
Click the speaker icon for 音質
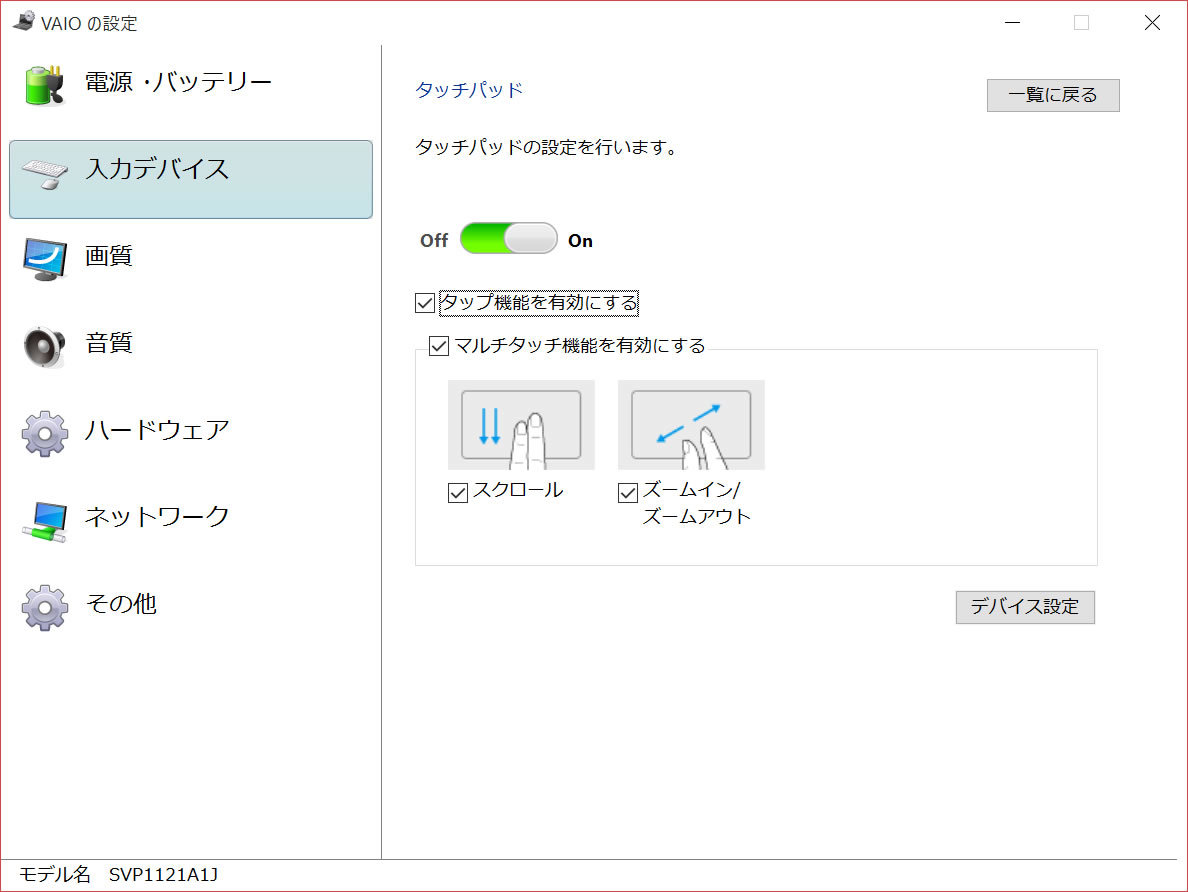tap(45, 346)
